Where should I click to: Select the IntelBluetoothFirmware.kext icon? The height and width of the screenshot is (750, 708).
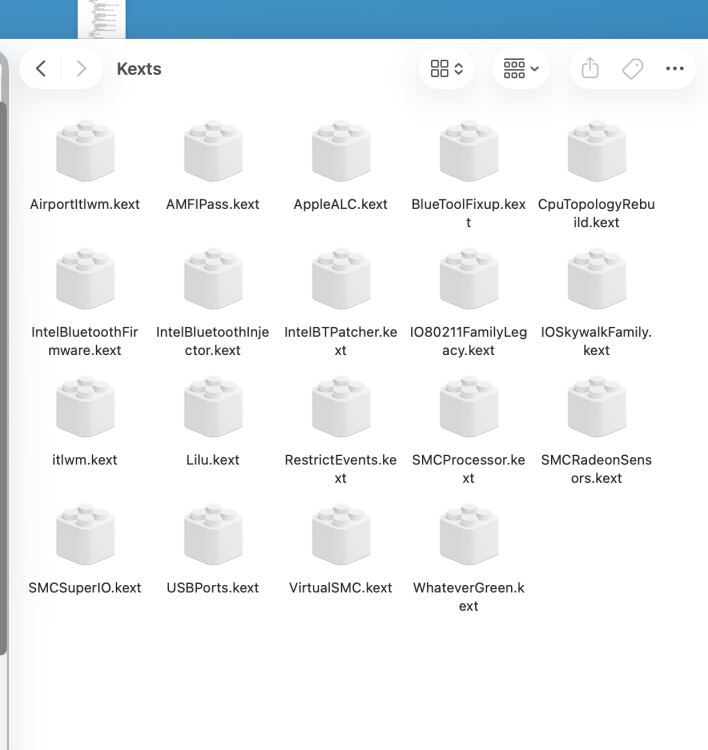tap(85, 279)
